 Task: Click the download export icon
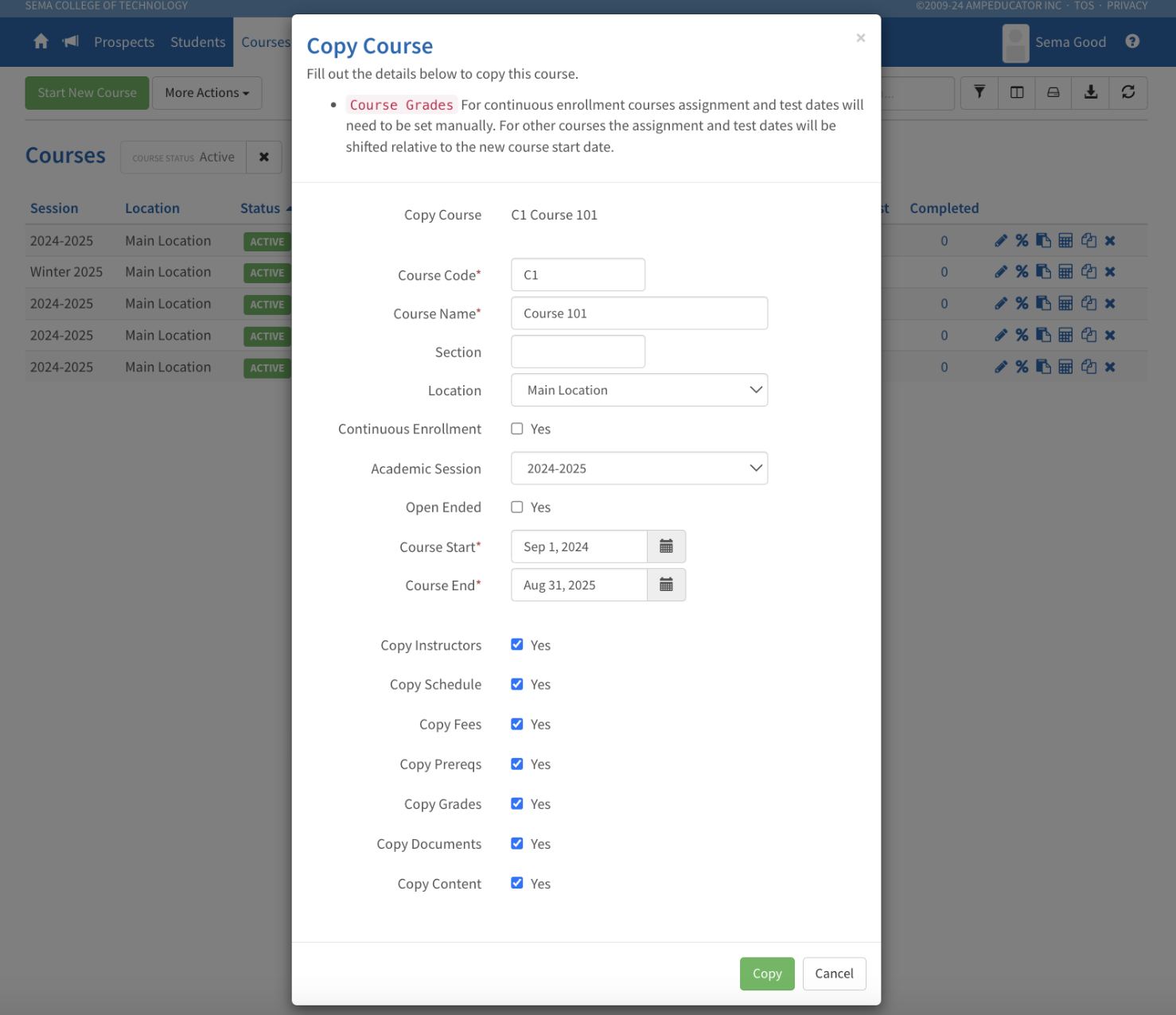coord(1091,92)
